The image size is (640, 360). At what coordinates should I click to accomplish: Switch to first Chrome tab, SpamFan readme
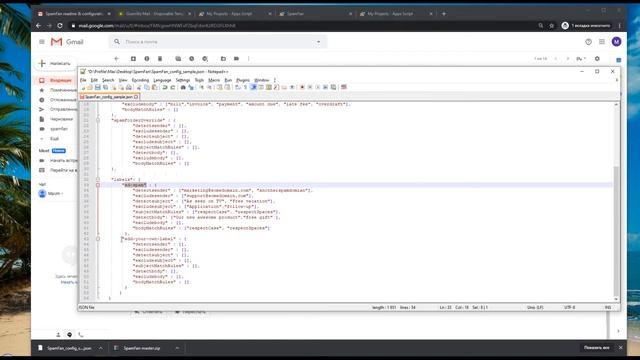(x=74, y=14)
